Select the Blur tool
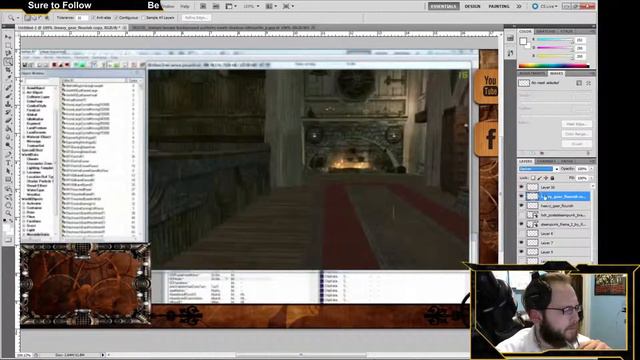This screenshot has height=360, width=640. 8,137
